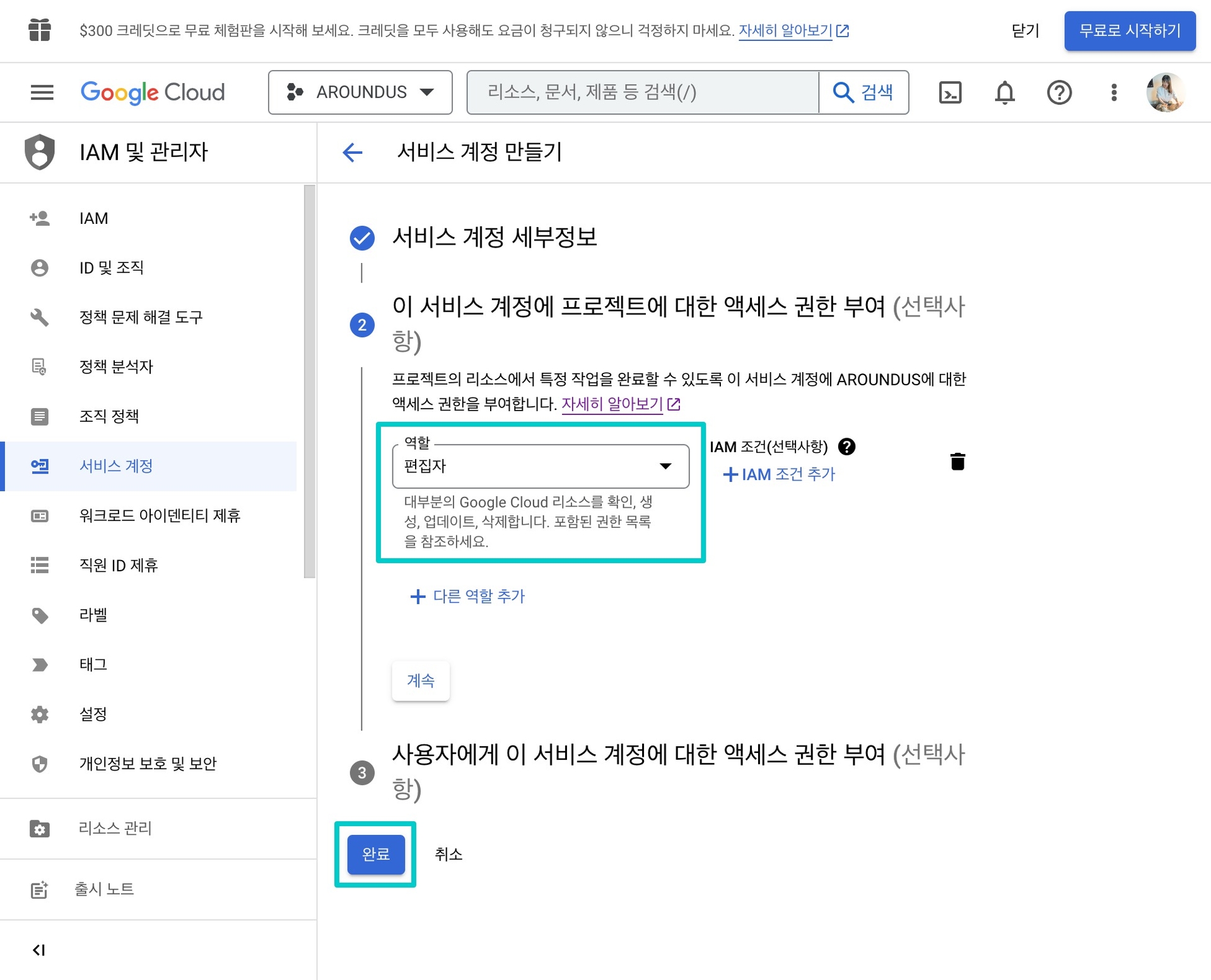Open the help question mark menu

click(1059, 93)
